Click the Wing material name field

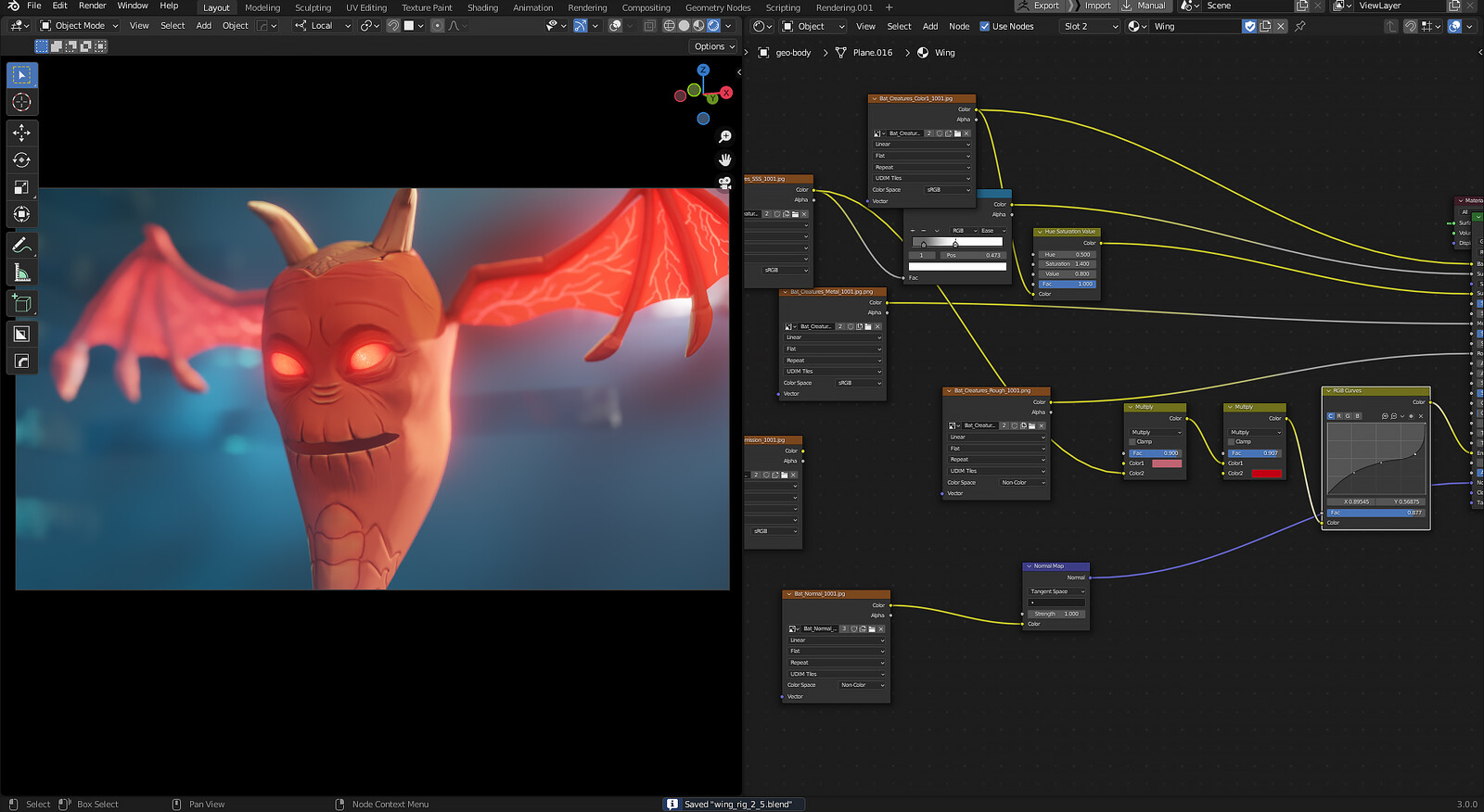pyautogui.click(x=1196, y=26)
